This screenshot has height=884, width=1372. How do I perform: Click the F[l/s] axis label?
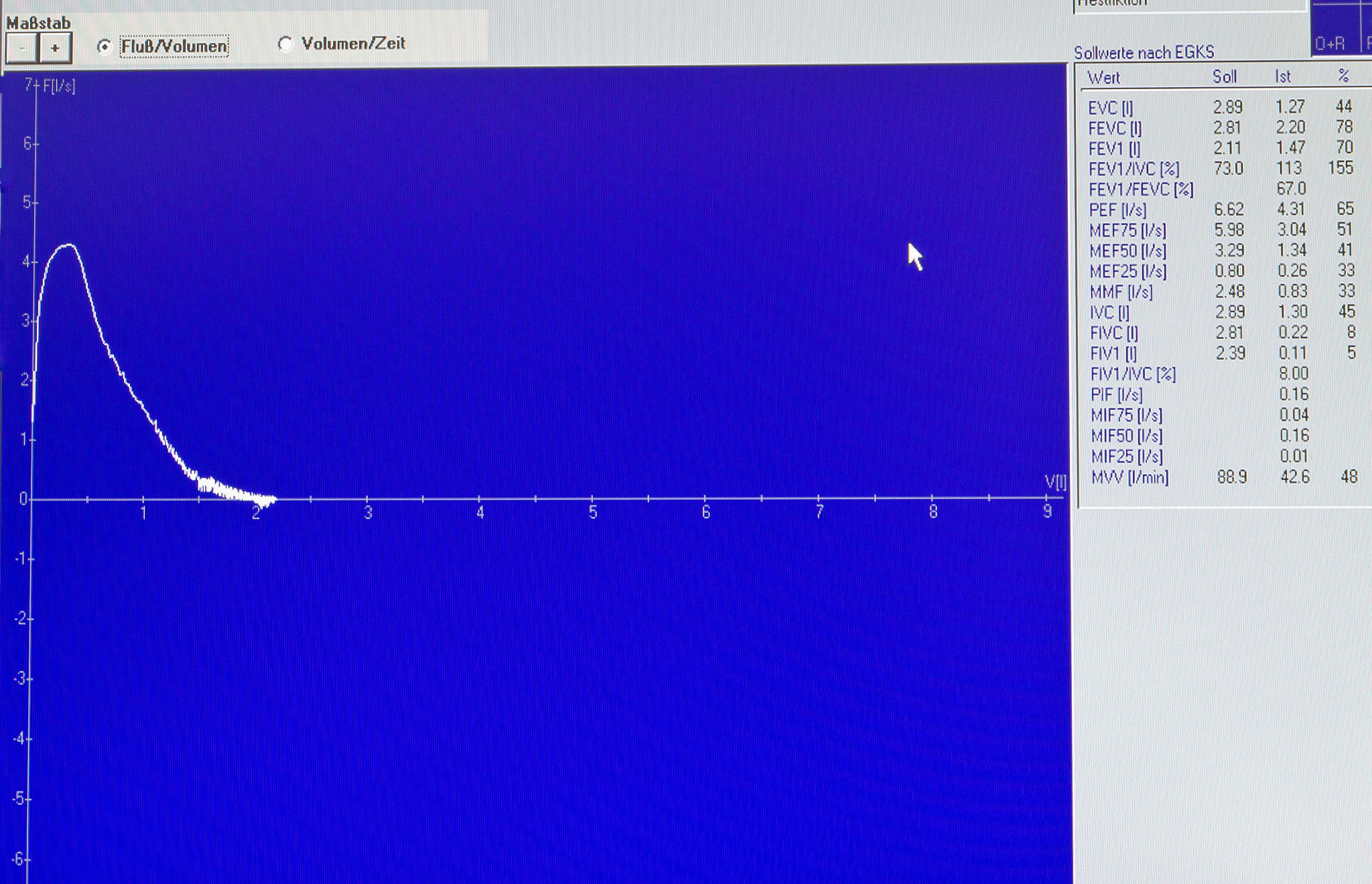60,86
